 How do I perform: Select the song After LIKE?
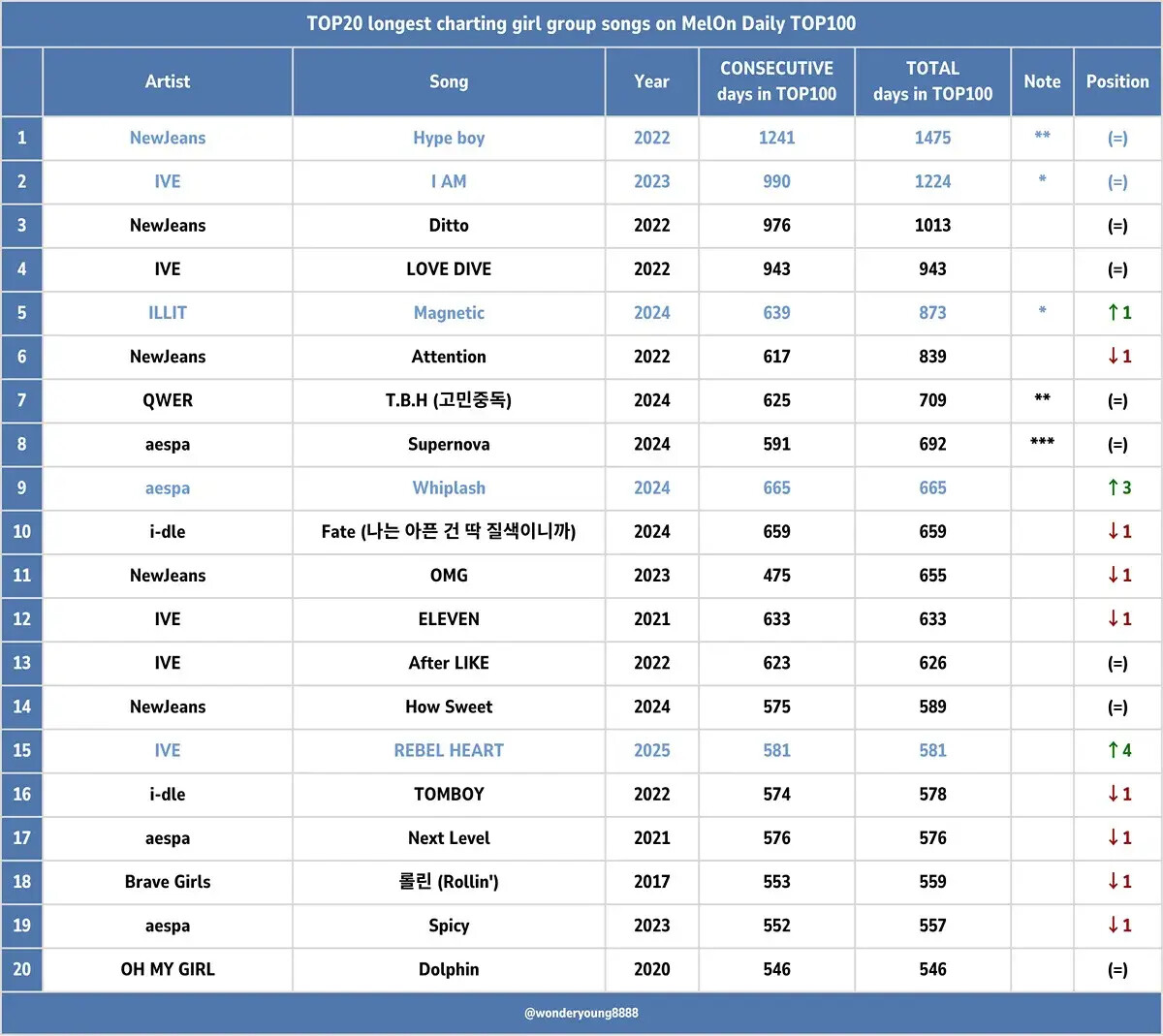click(449, 663)
